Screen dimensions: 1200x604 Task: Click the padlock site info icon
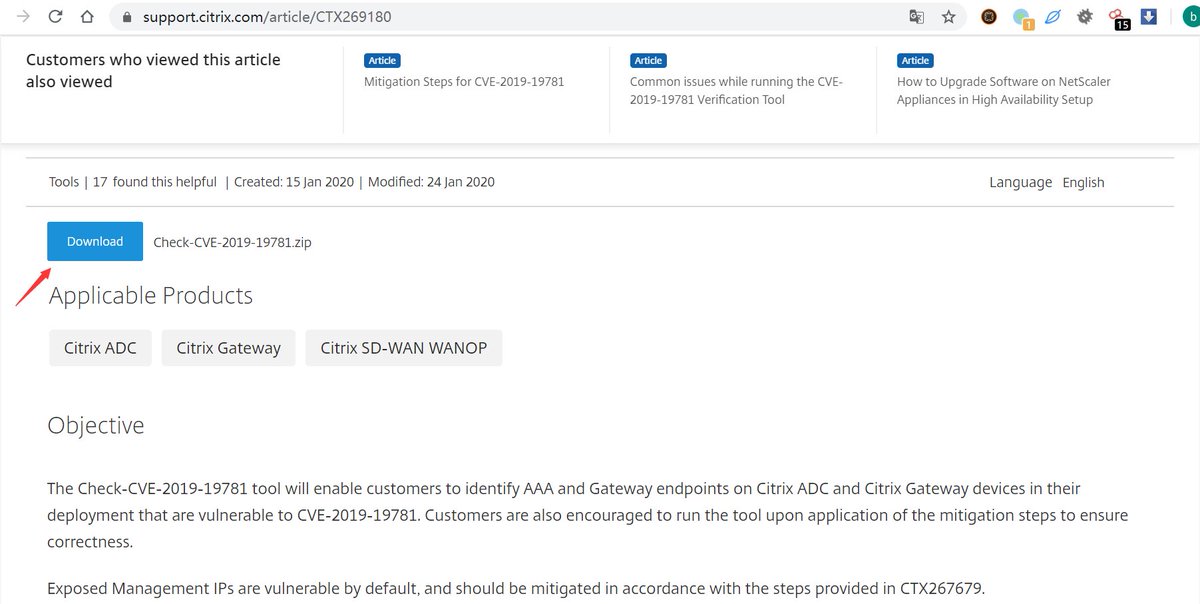(x=127, y=17)
